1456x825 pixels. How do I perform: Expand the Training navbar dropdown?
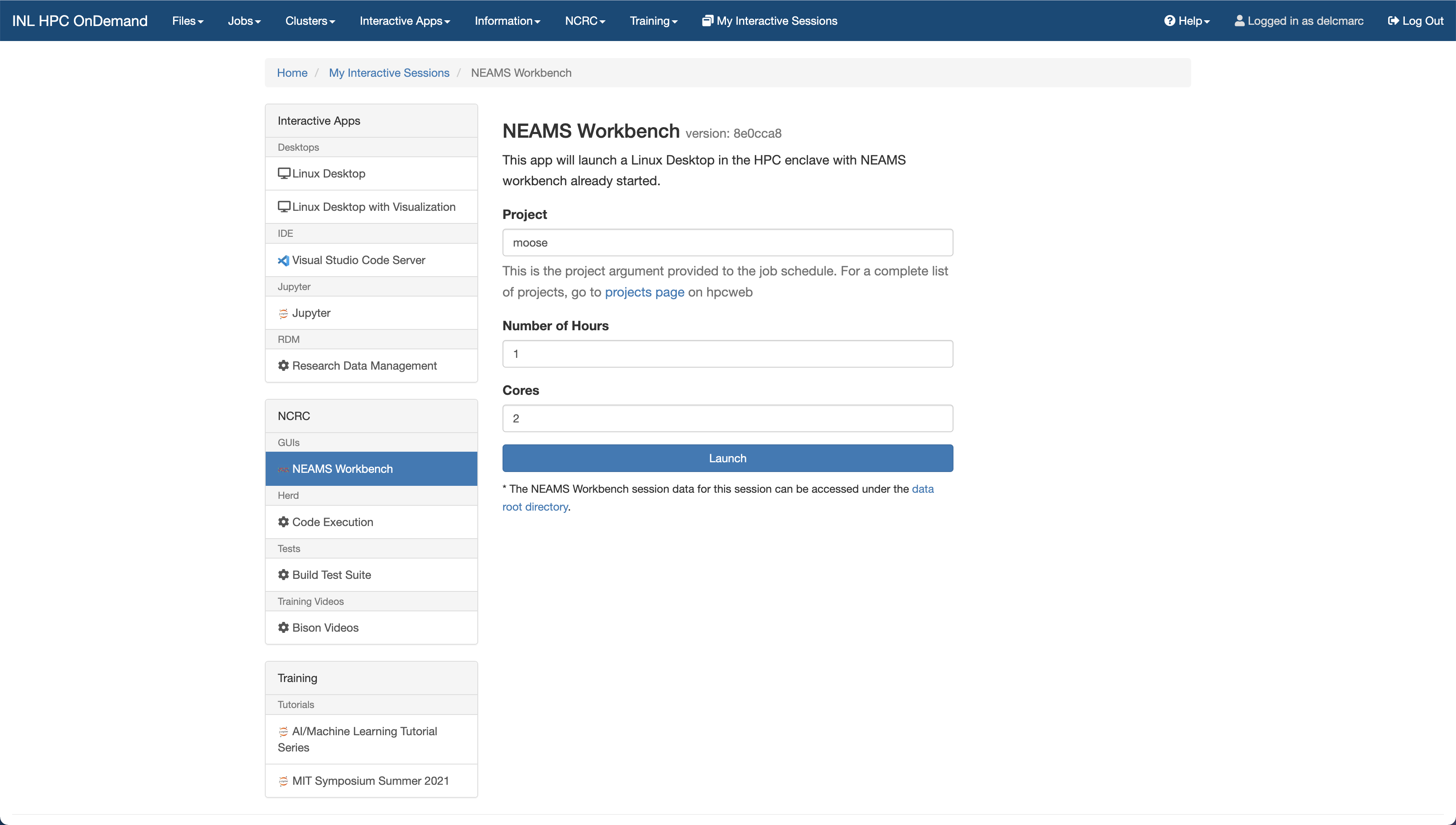pyautogui.click(x=653, y=21)
